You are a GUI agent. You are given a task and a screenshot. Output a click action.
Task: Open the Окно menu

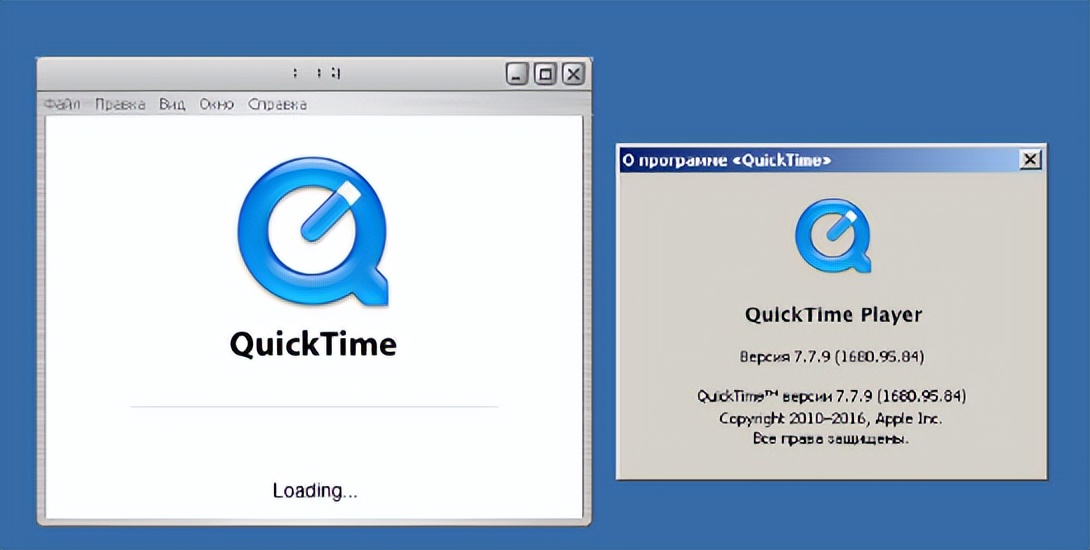coord(217,104)
